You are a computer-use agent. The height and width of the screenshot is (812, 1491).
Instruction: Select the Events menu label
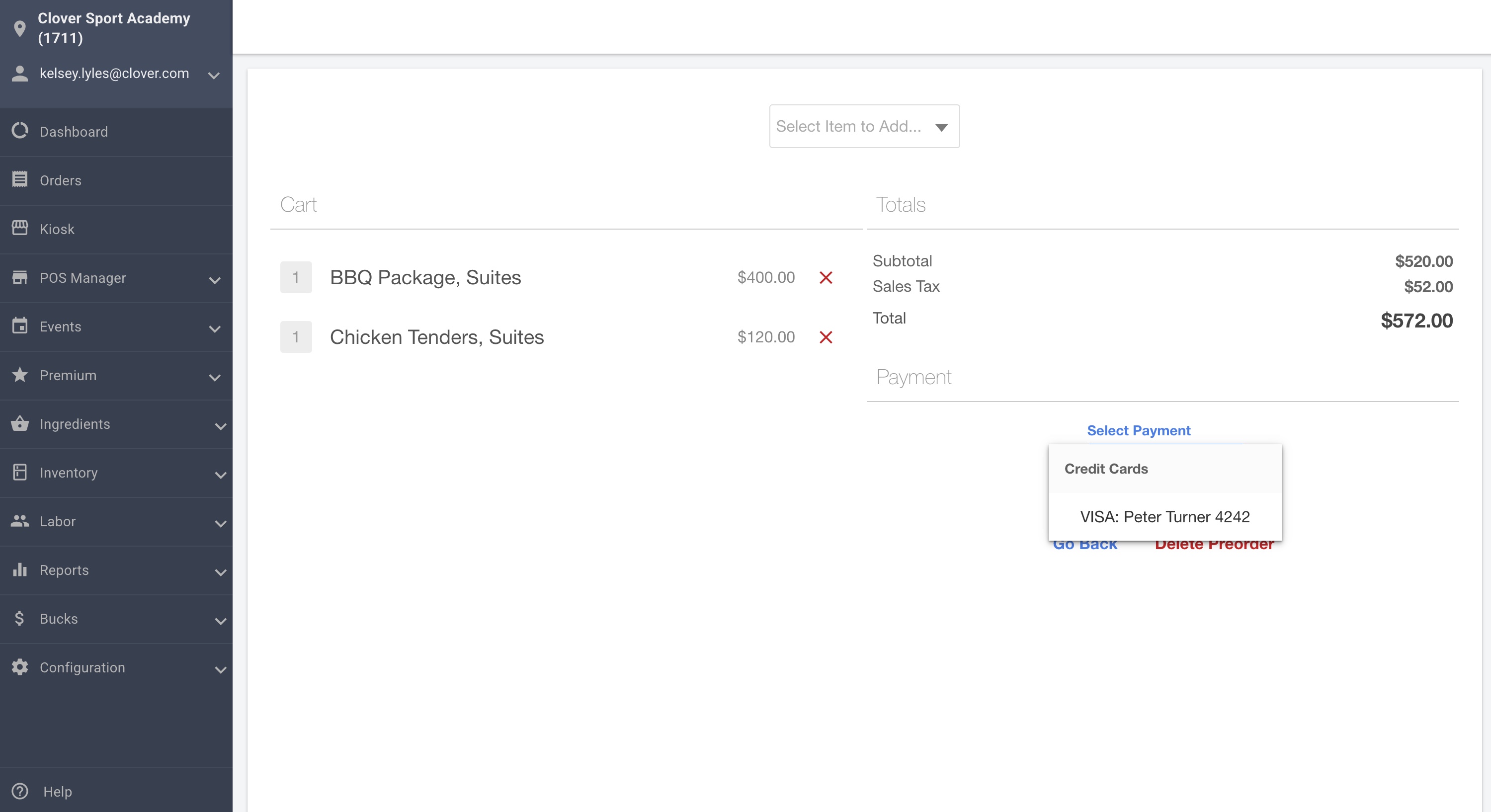60,326
